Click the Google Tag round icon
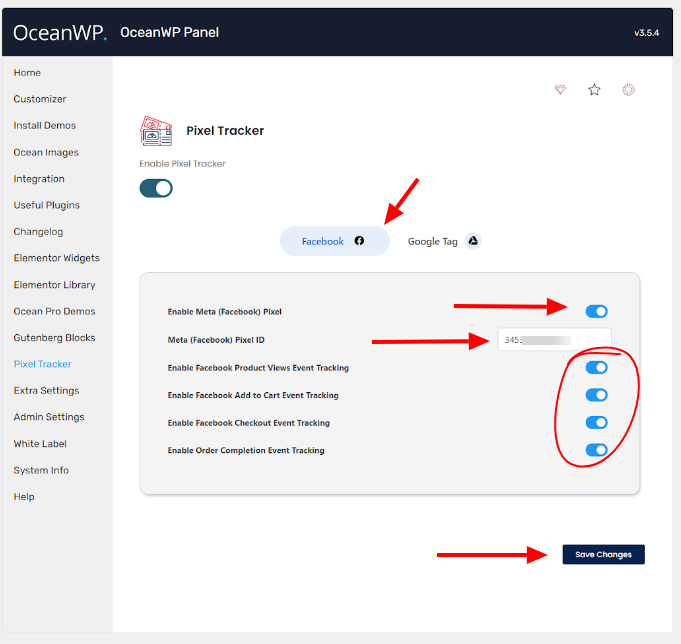The image size is (681, 644). [473, 241]
